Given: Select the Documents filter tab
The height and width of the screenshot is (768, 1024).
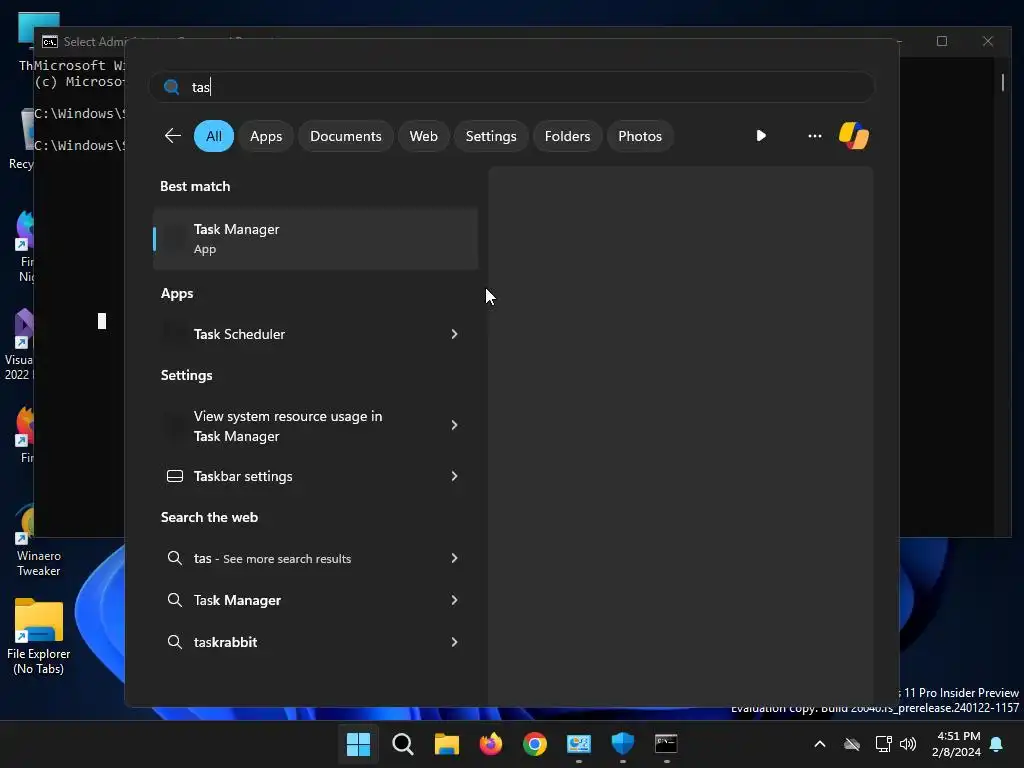Looking at the screenshot, I should [345, 136].
